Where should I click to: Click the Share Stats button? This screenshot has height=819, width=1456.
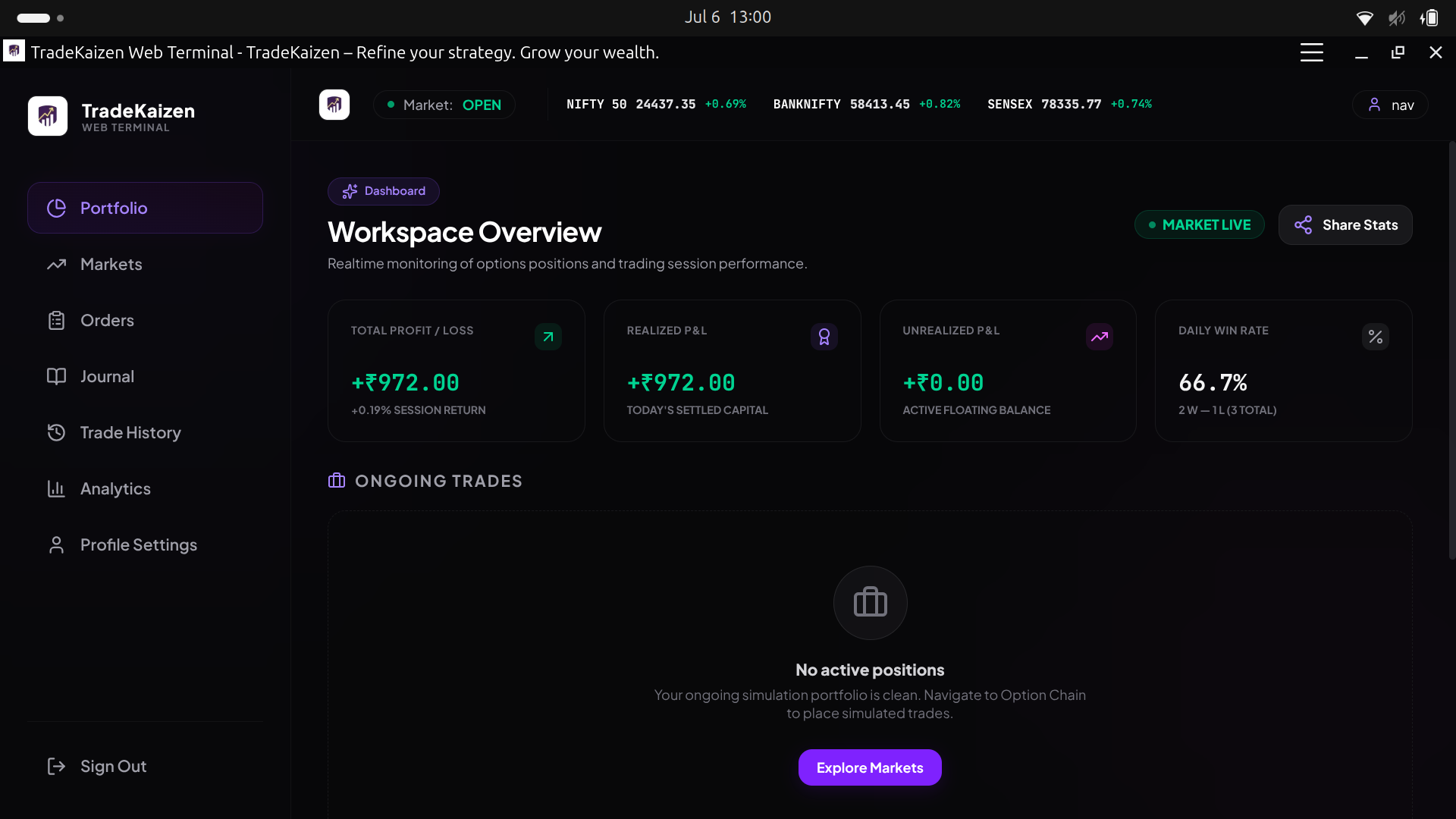coord(1345,224)
